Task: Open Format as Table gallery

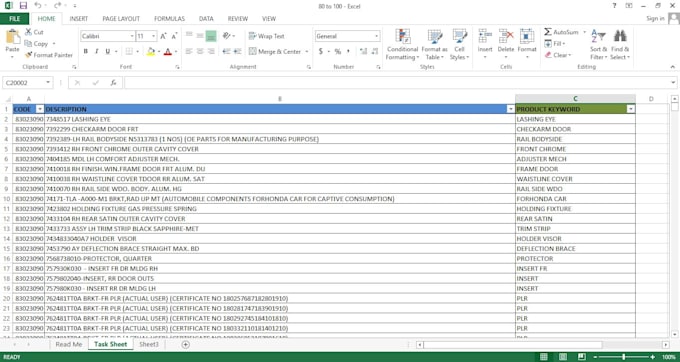Action: point(434,45)
